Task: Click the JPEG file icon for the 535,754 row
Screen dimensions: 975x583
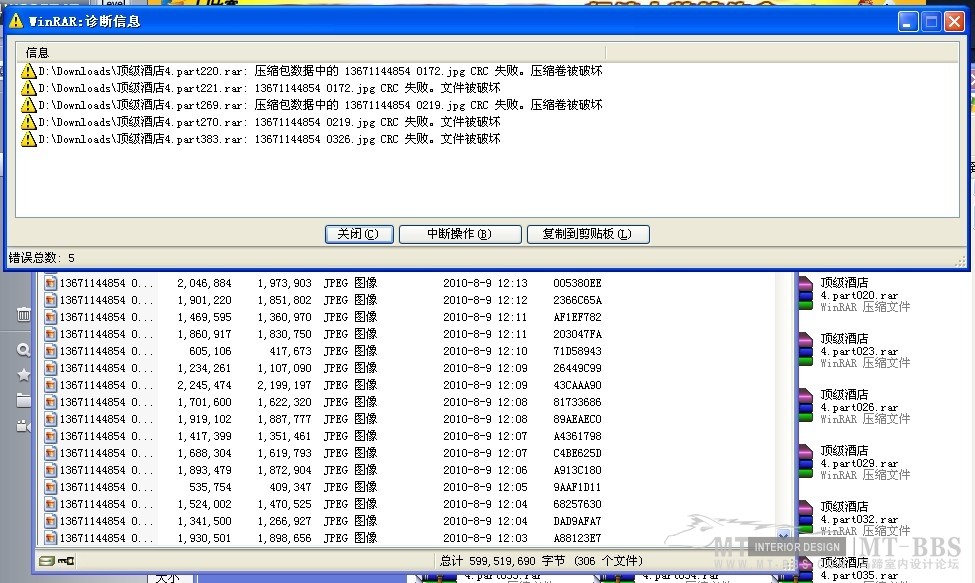Action: 50,487
